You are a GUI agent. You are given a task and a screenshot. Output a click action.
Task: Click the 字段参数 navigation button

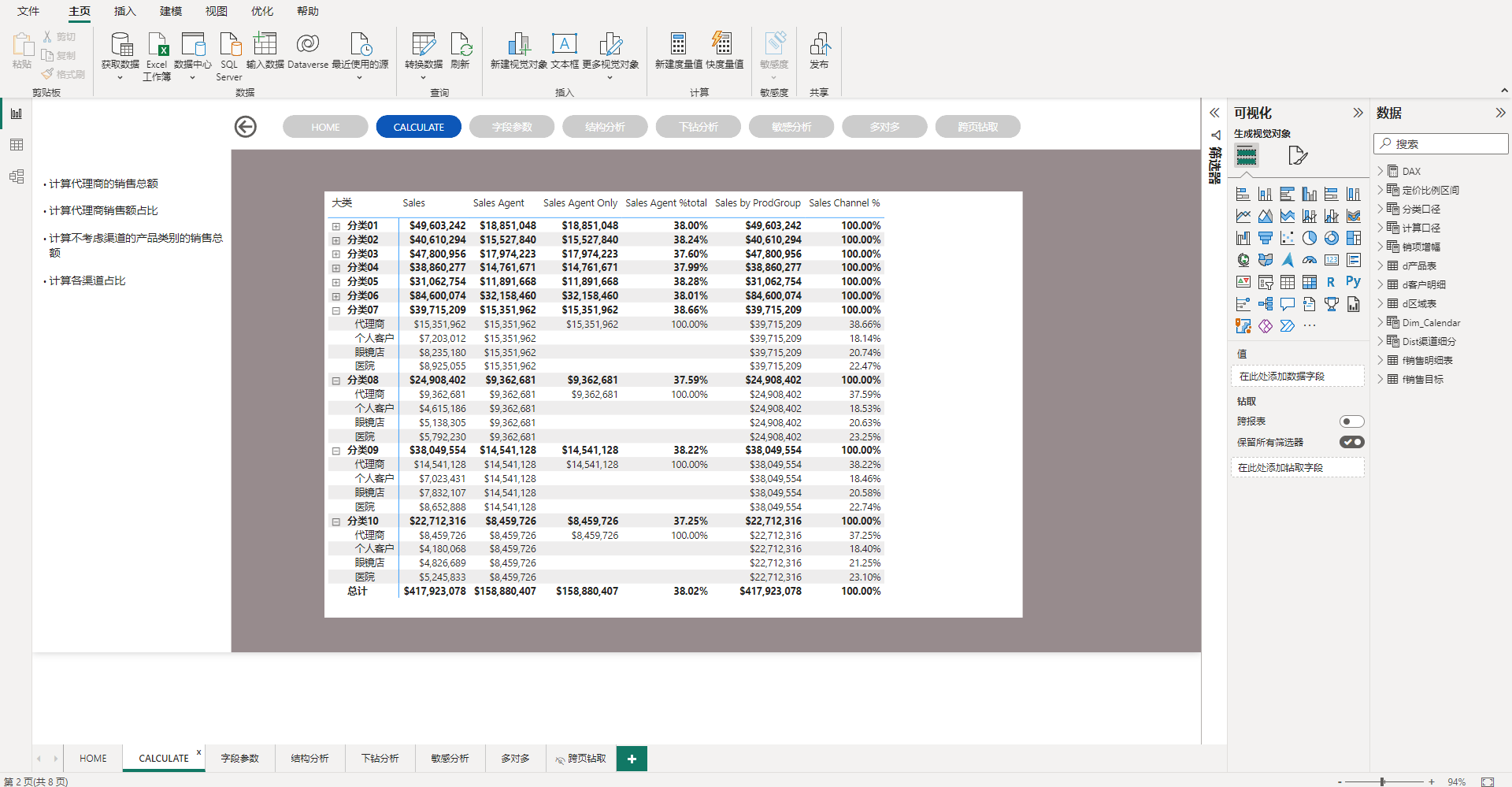512,127
